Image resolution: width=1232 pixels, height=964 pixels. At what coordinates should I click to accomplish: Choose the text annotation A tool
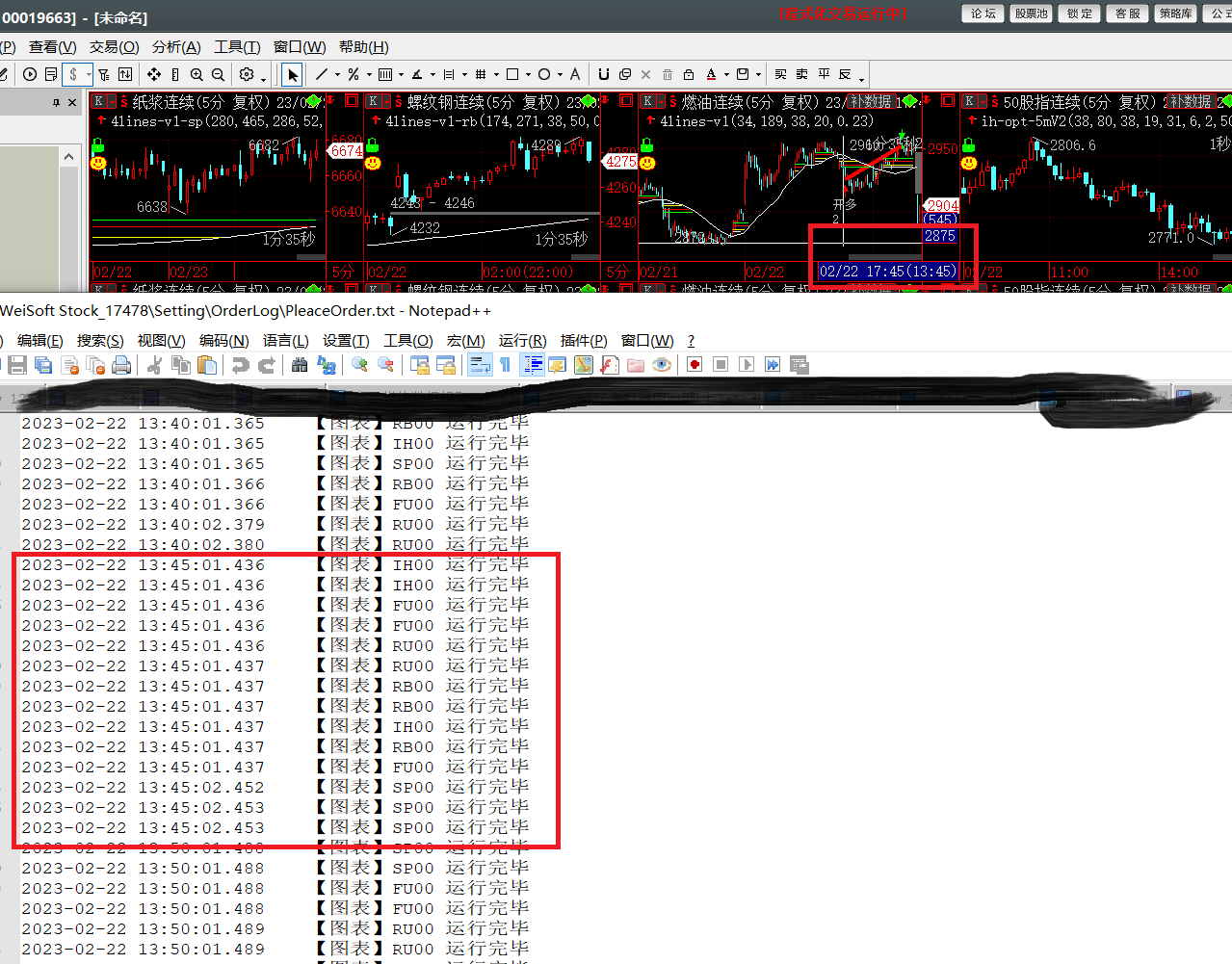[x=575, y=74]
